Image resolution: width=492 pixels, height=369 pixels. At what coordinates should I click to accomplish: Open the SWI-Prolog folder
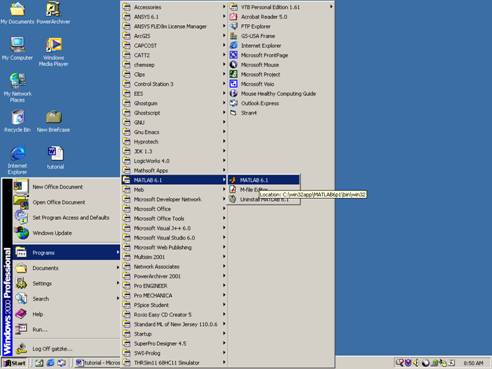(x=174, y=353)
